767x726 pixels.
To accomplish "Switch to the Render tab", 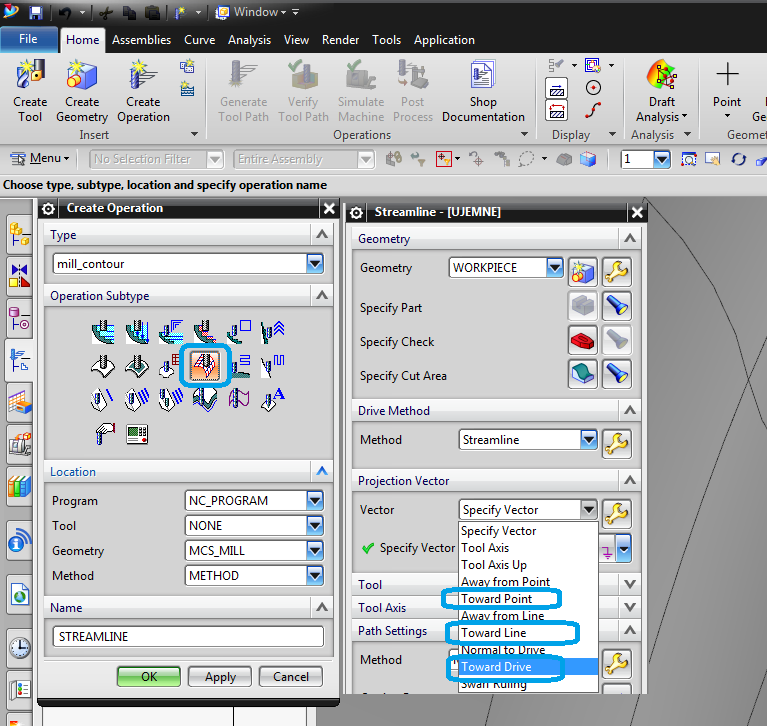I will [340, 40].
